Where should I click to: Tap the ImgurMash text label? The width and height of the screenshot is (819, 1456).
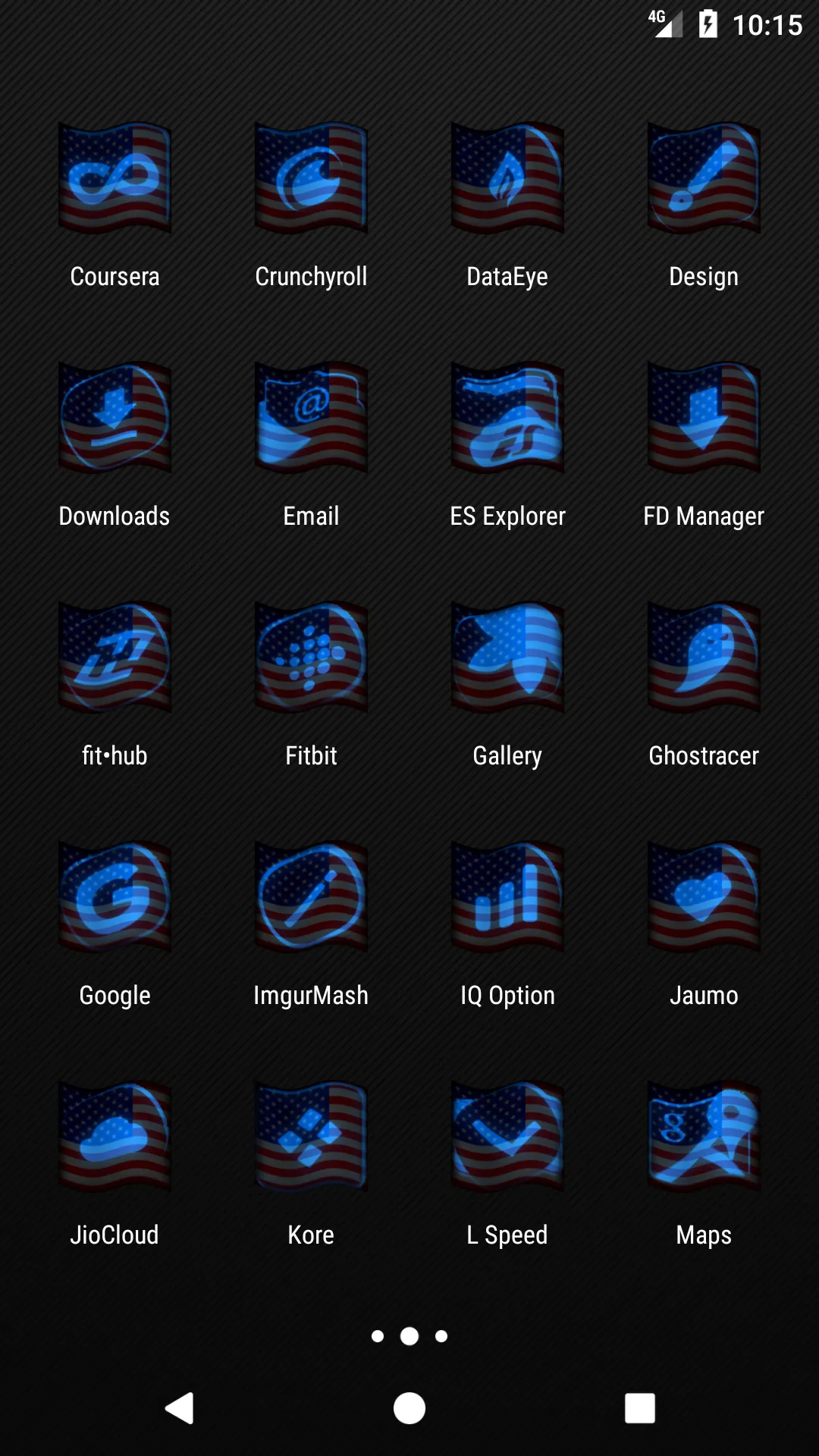pos(311,996)
